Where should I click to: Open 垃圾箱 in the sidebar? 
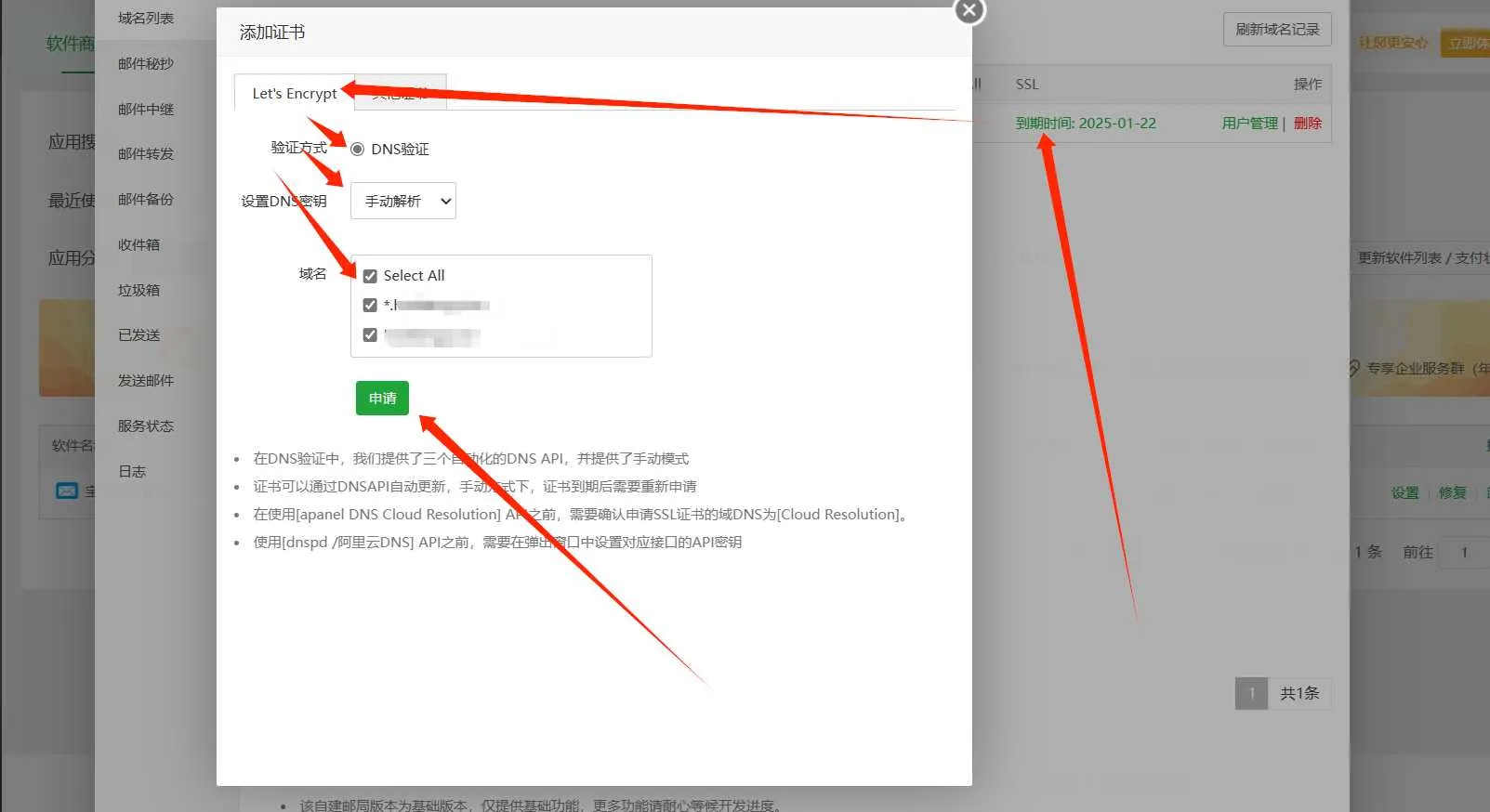(x=138, y=290)
